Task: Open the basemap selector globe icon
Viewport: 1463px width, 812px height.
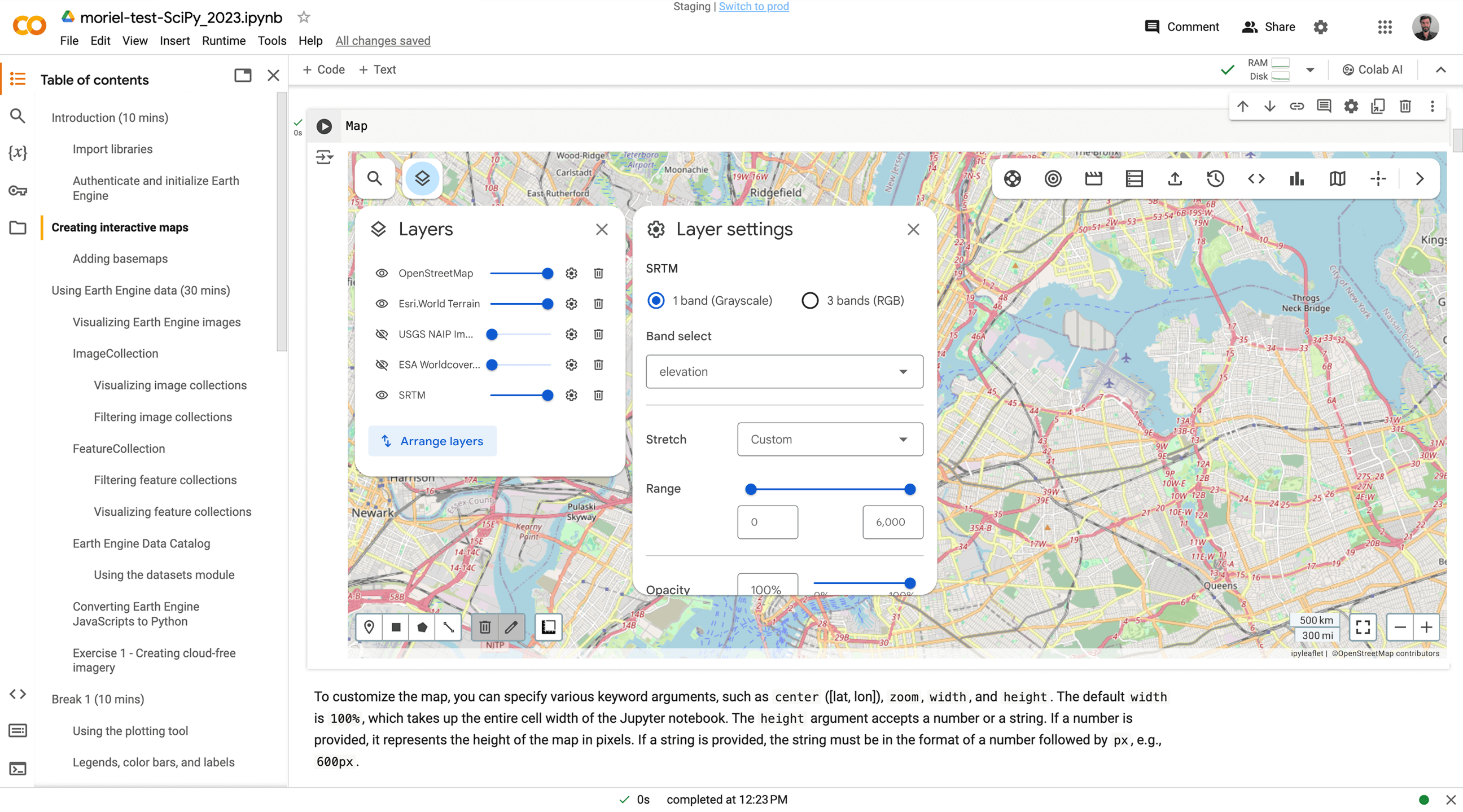Action: coord(1012,179)
